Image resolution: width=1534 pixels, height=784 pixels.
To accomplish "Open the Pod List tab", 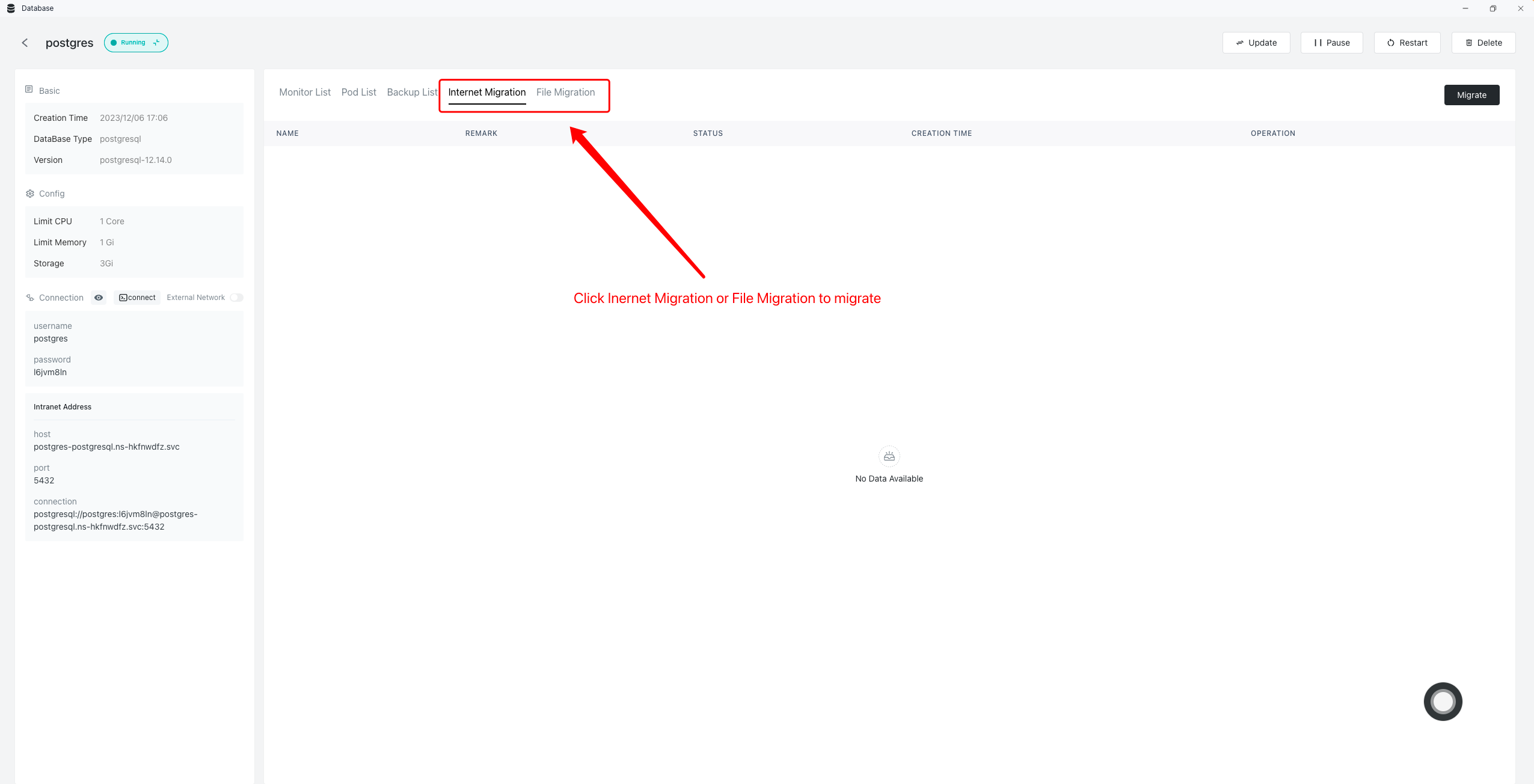I will tap(358, 92).
